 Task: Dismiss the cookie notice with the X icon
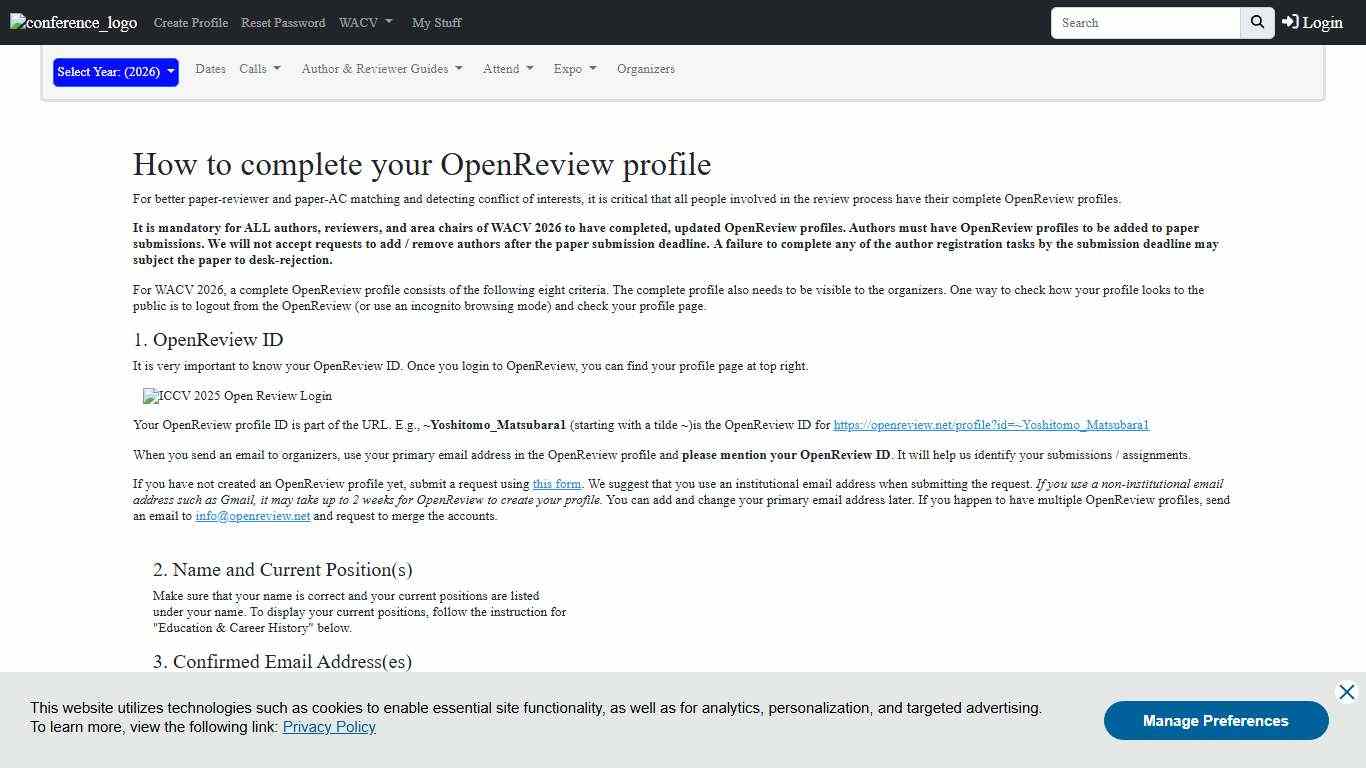click(1346, 691)
